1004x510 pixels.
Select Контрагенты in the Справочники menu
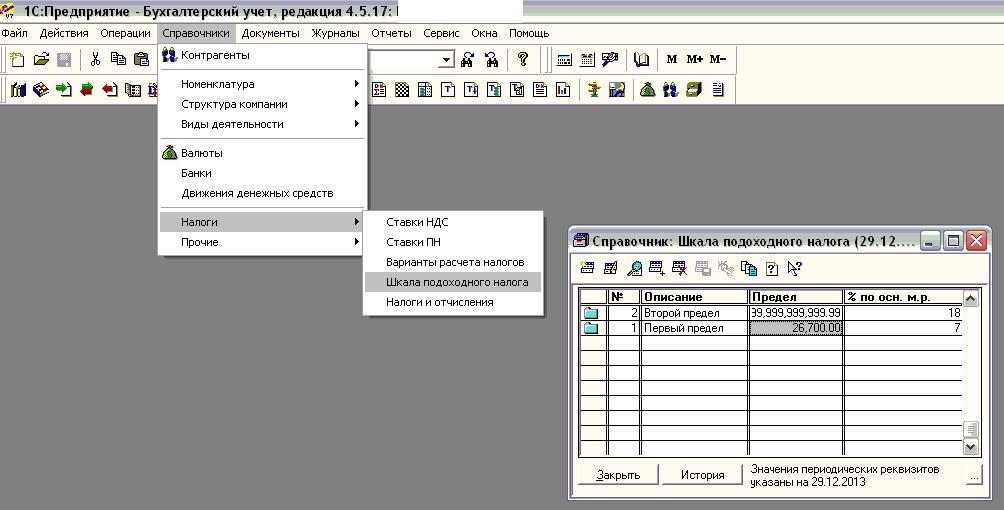[x=263, y=55]
